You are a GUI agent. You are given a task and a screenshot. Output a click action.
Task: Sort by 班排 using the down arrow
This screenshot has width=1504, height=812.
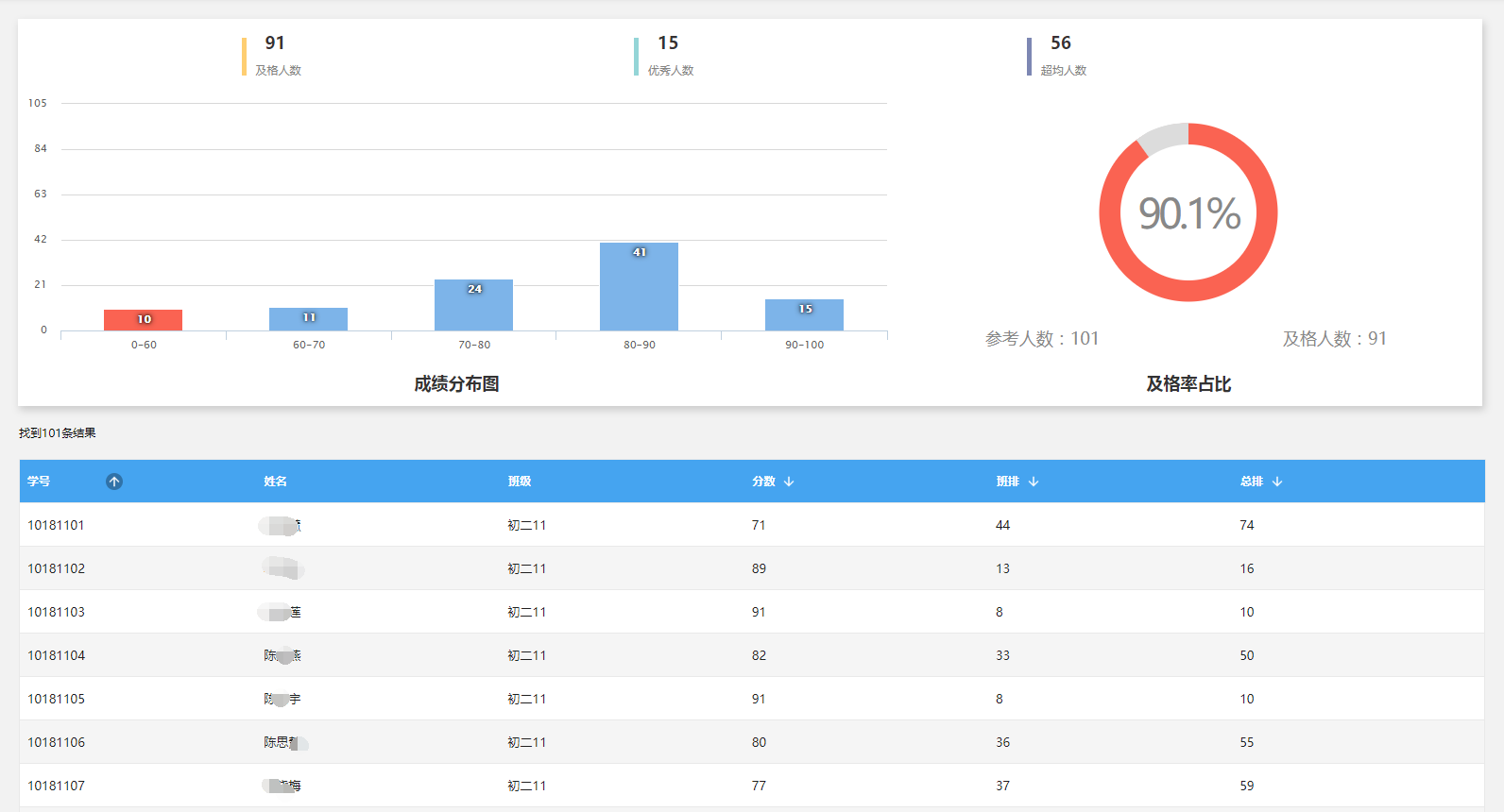(1034, 482)
